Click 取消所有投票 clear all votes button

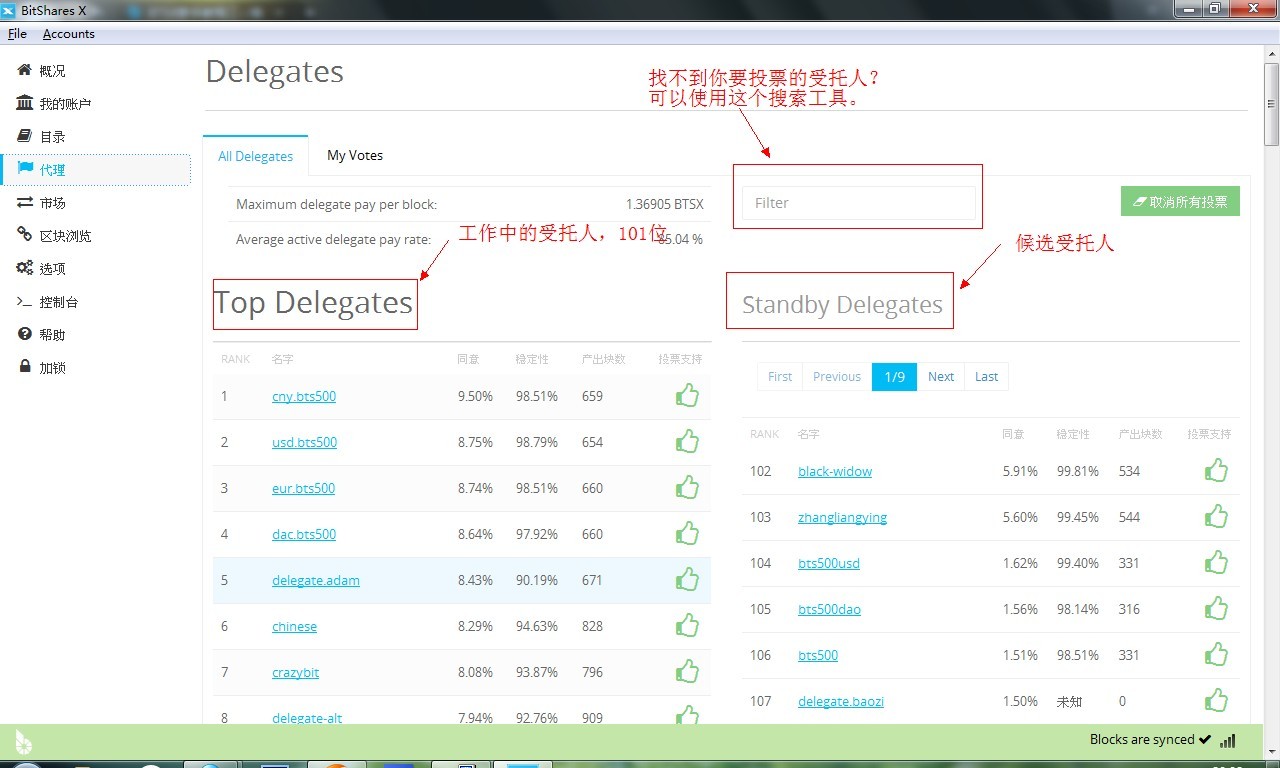coord(1180,201)
